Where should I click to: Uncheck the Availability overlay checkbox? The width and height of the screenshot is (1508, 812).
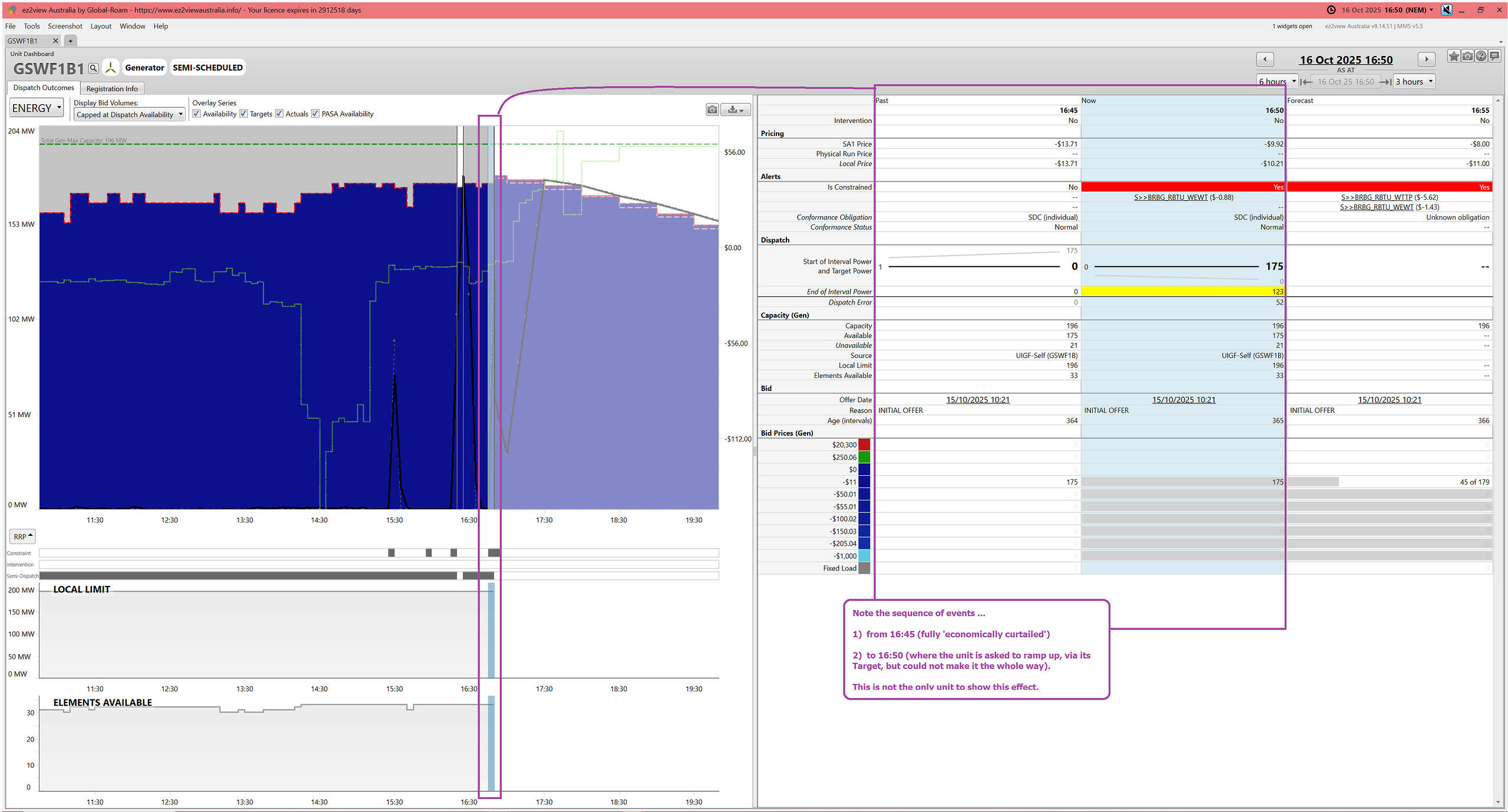pyautogui.click(x=197, y=114)
